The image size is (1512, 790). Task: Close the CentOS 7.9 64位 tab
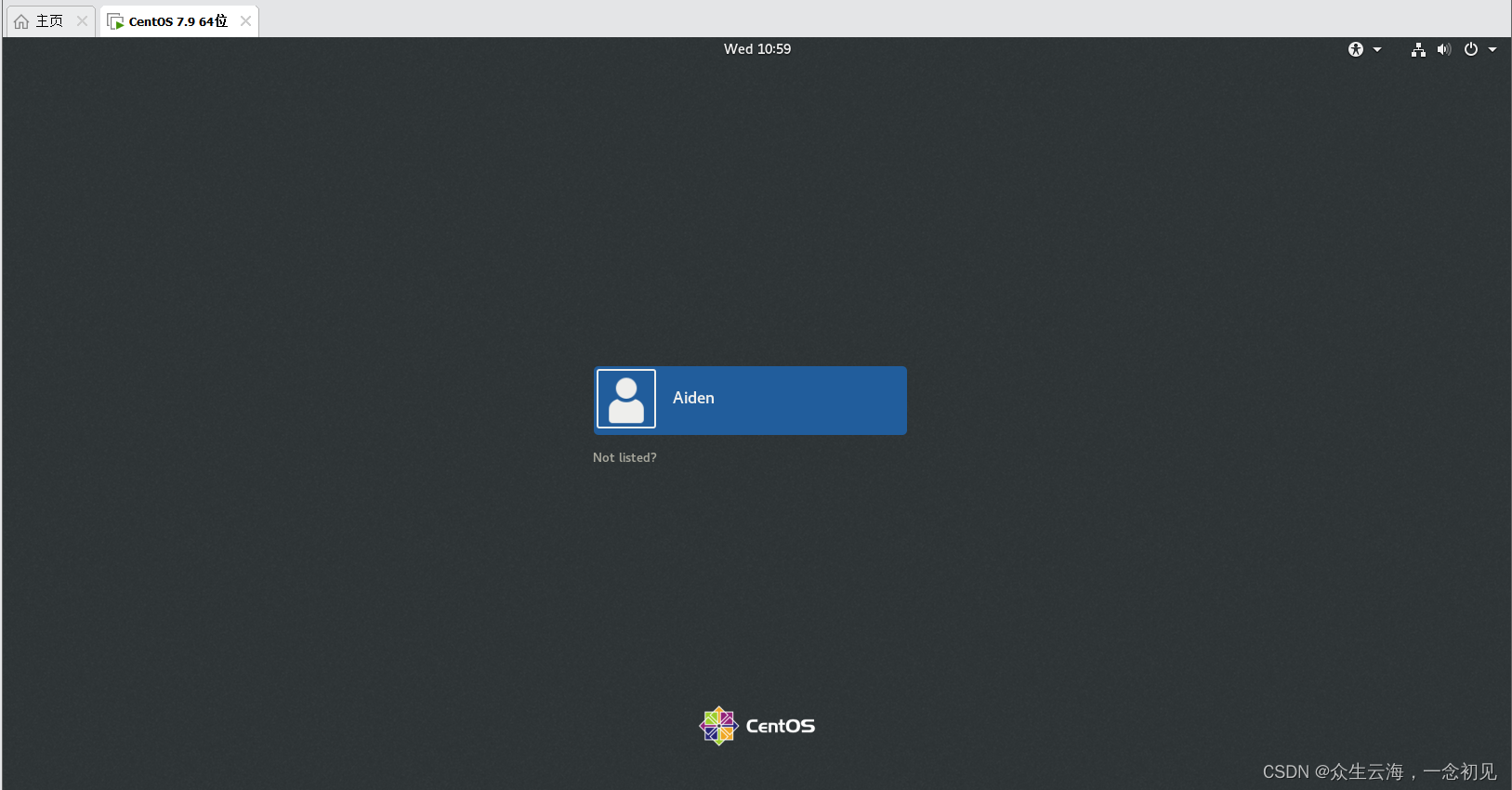coord(245,20)
